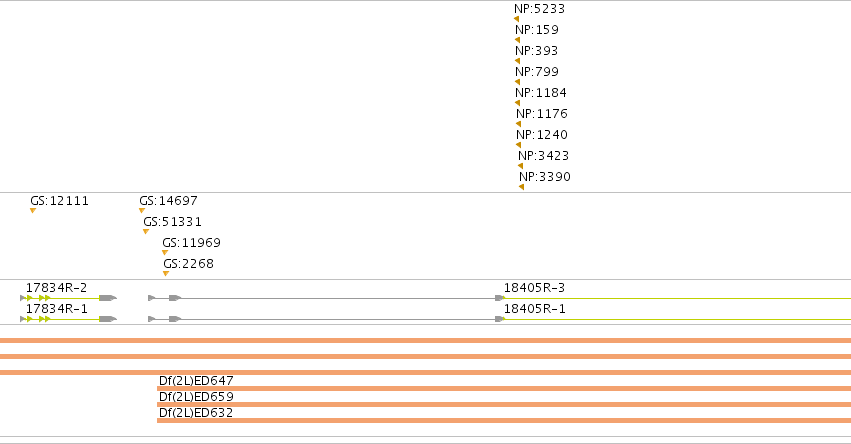Select the Df(2L)ED632 deficiency label
This screenshot has width=851, height=444.
[196, 413]
